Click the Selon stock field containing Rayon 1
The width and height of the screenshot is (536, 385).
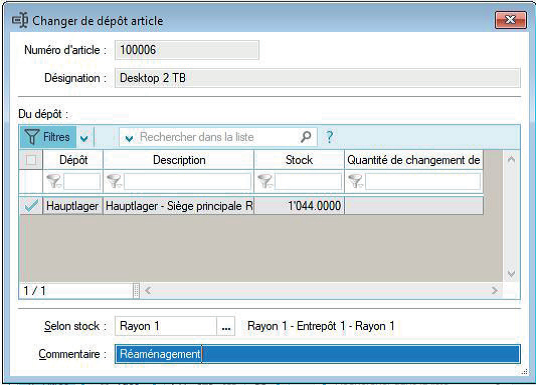point(166,326)
